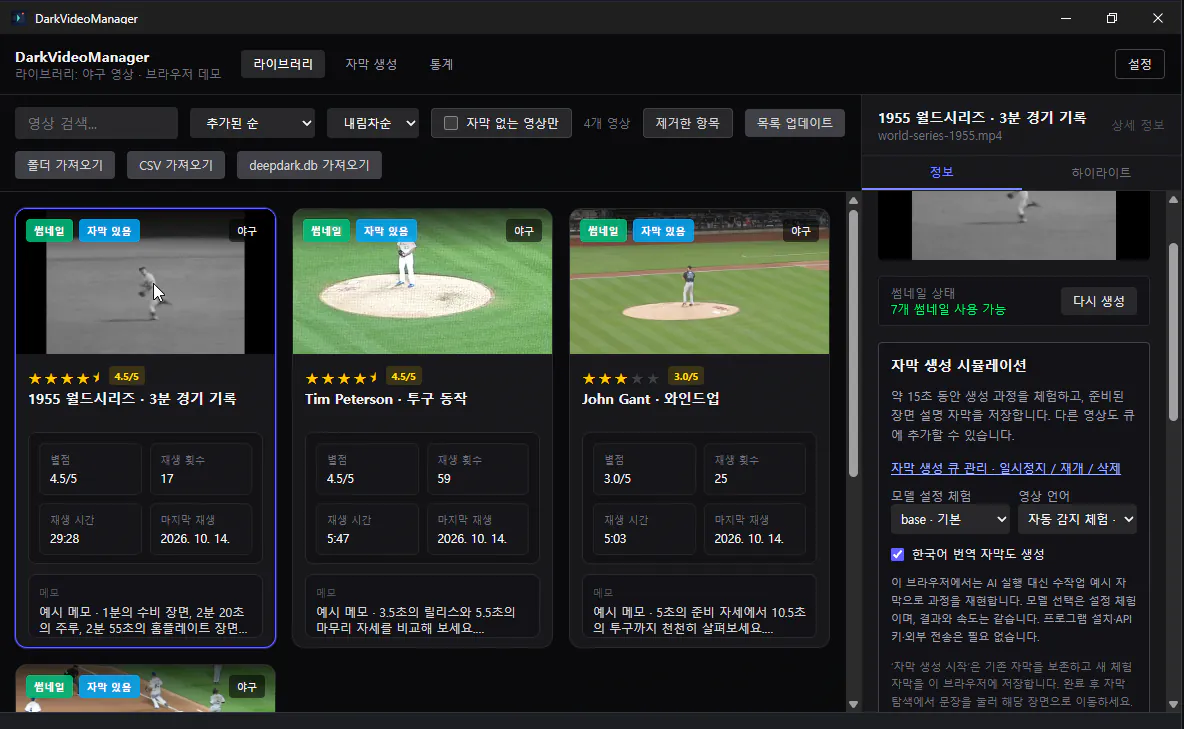
Task: Click the 영상 검색 search field
Action: [97, 123]
